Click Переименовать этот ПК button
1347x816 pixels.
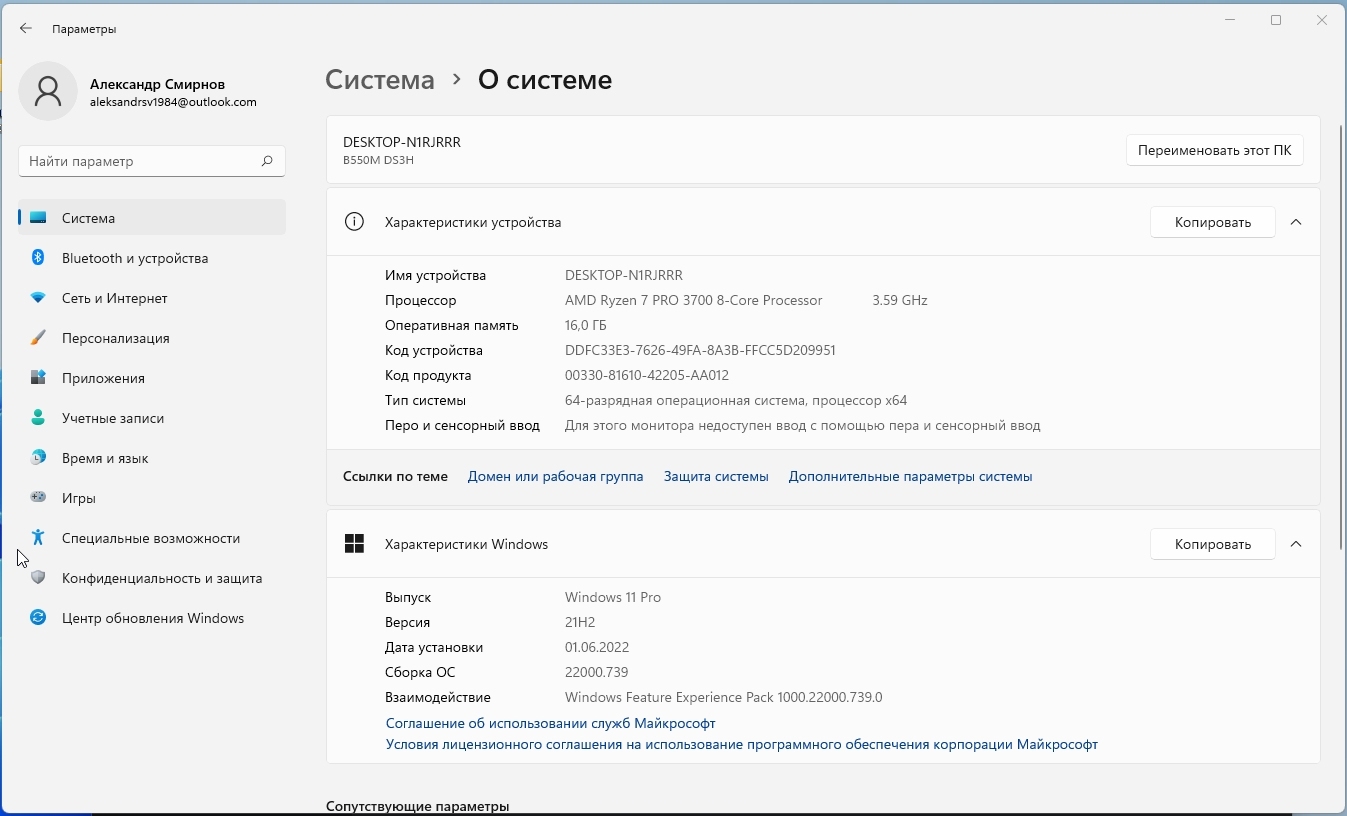point(1214,151)
